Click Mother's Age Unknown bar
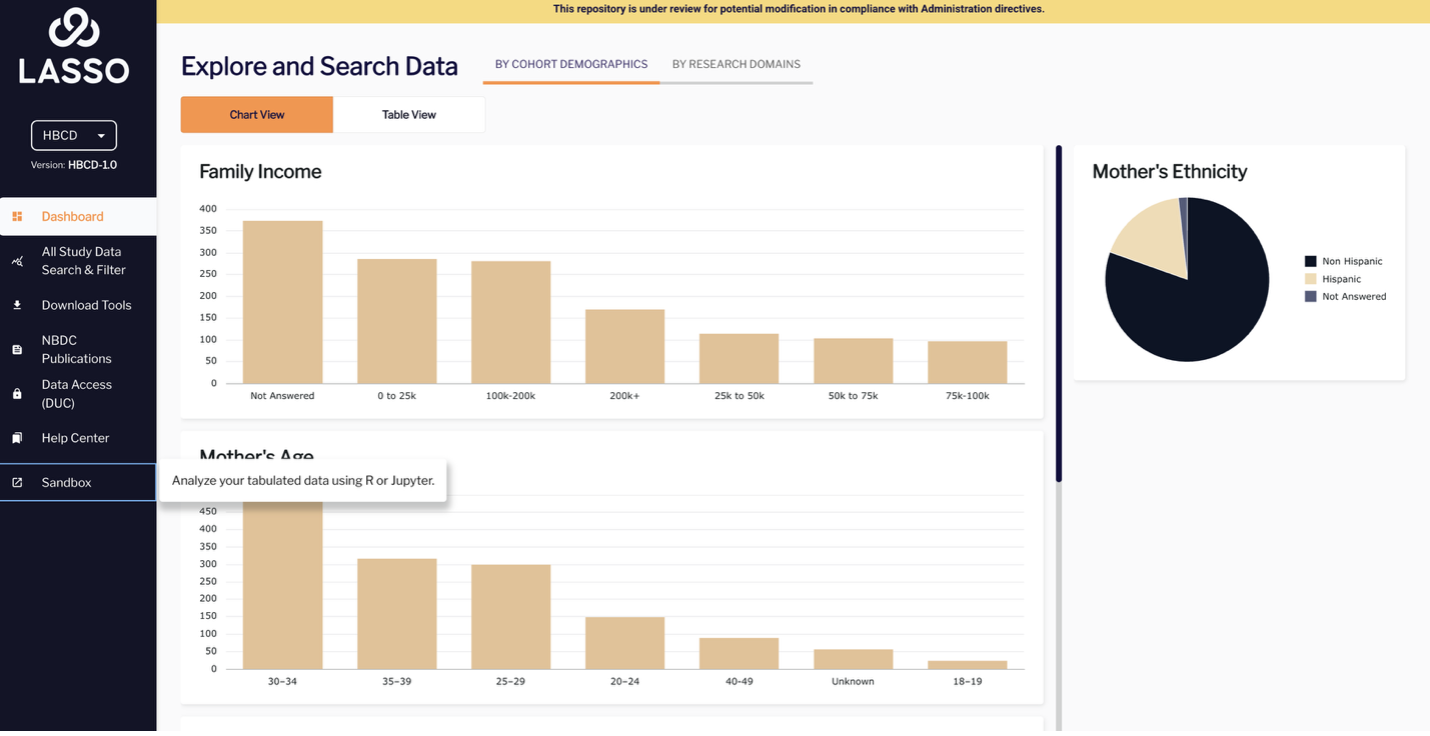Viewport: 1430px width, 736px height. point(853,659)
